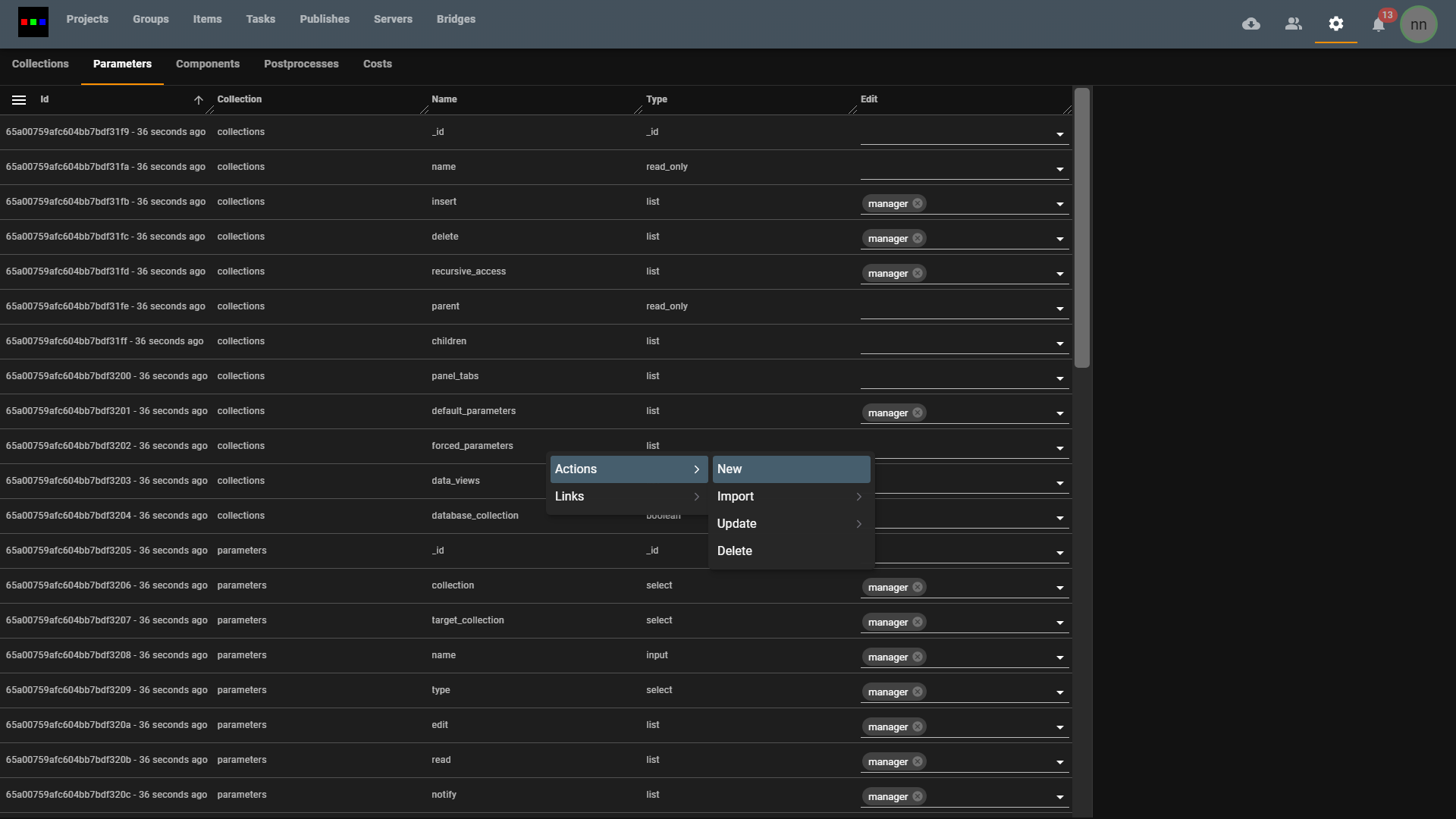Open the 'nn' user avatar
Viewport: 1456px width, 819px height.
click(x=1419, y=24)
